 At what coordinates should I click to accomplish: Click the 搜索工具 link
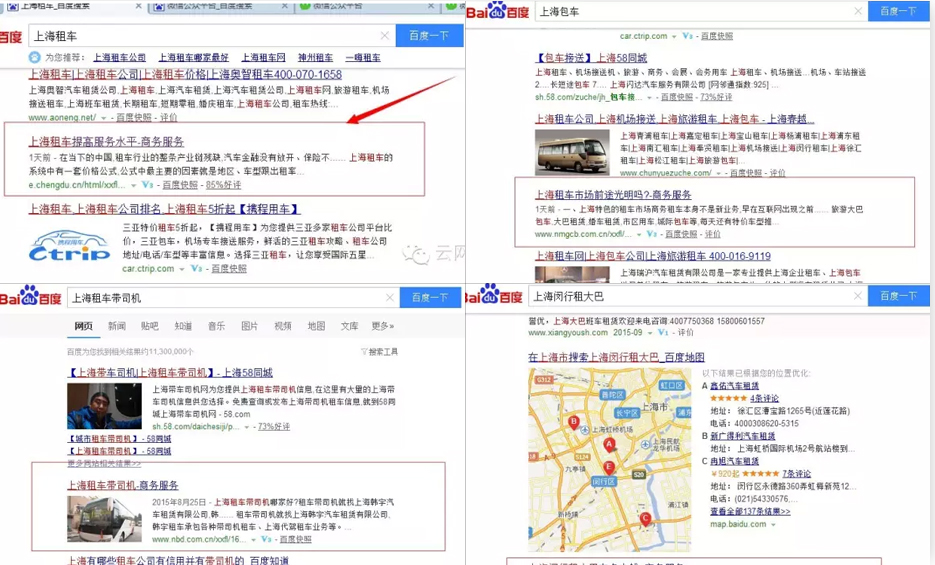tap(383, 352)
